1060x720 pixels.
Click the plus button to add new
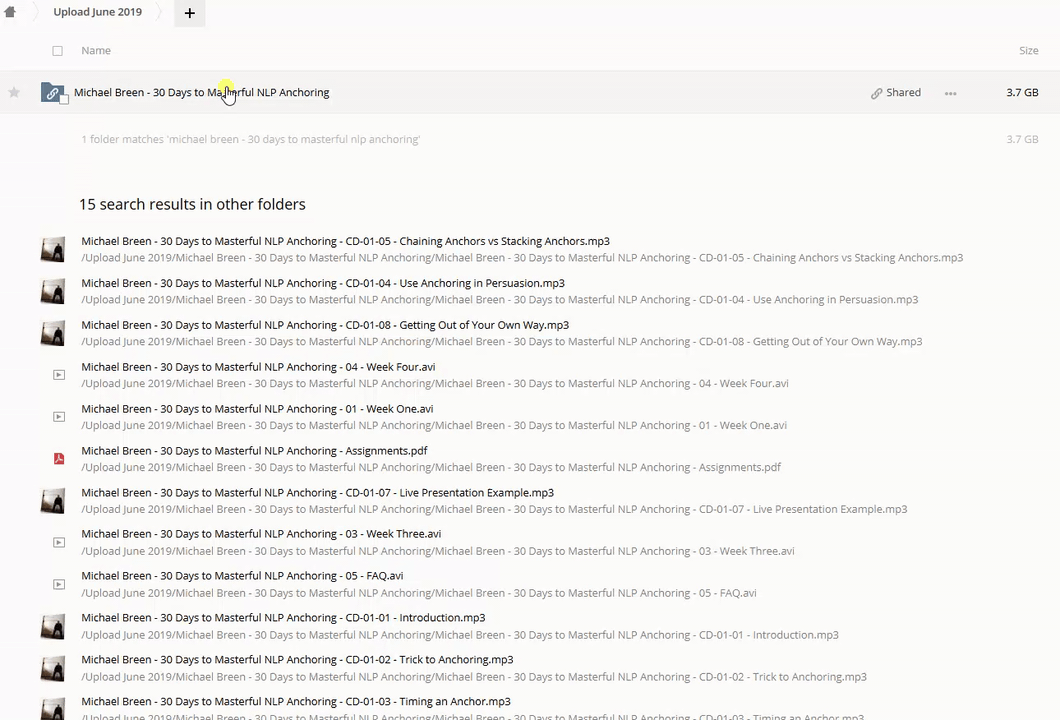pyautogui.click(x=189, y=13)
